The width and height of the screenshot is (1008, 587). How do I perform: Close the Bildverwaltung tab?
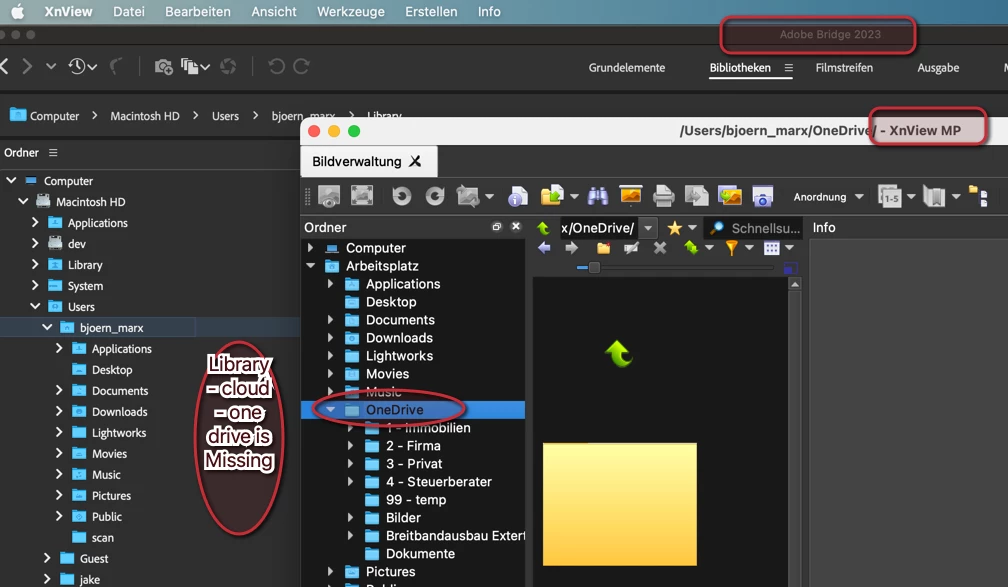pyautogui.click(x=415, y=161)
